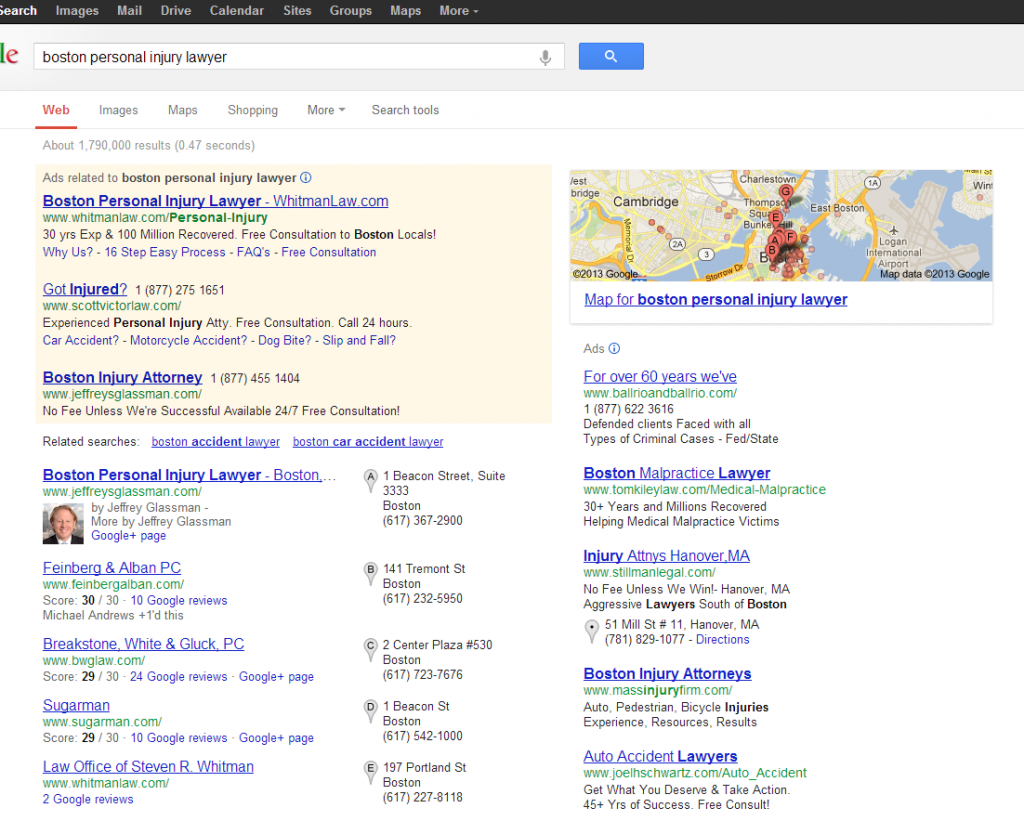Open Sites in the top black bar

pos(297,11)
